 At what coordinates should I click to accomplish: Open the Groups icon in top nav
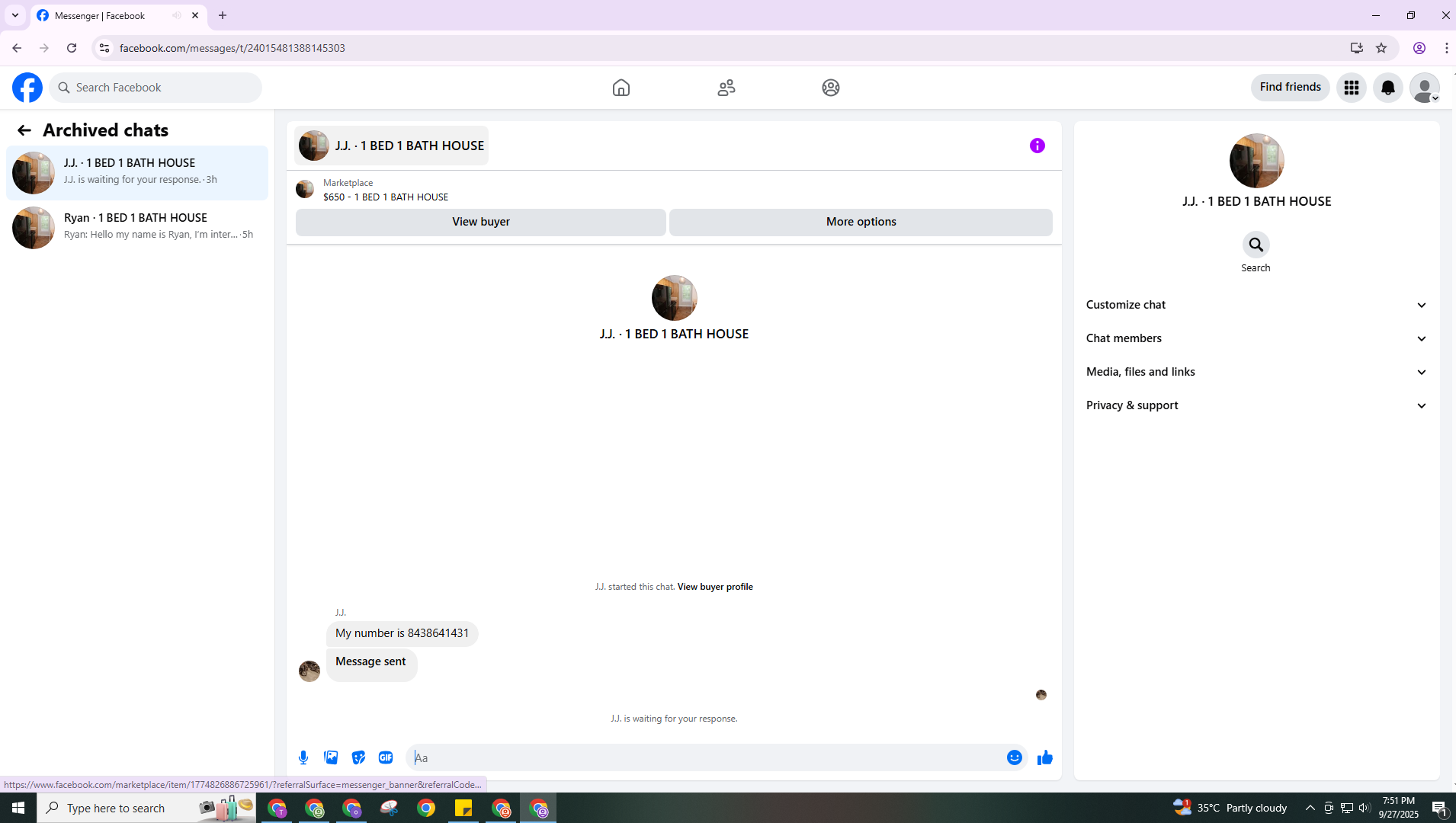831,88
